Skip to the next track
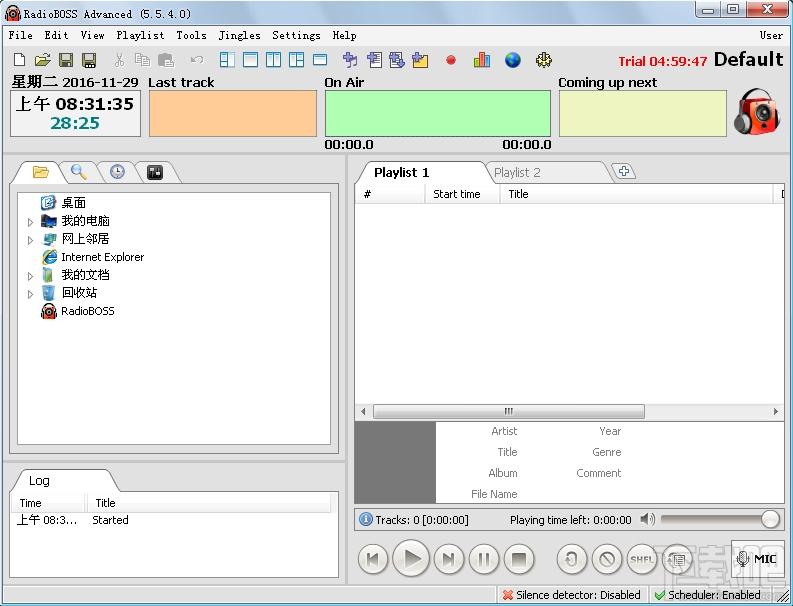 pyautogui.click(x=449, y=559)
